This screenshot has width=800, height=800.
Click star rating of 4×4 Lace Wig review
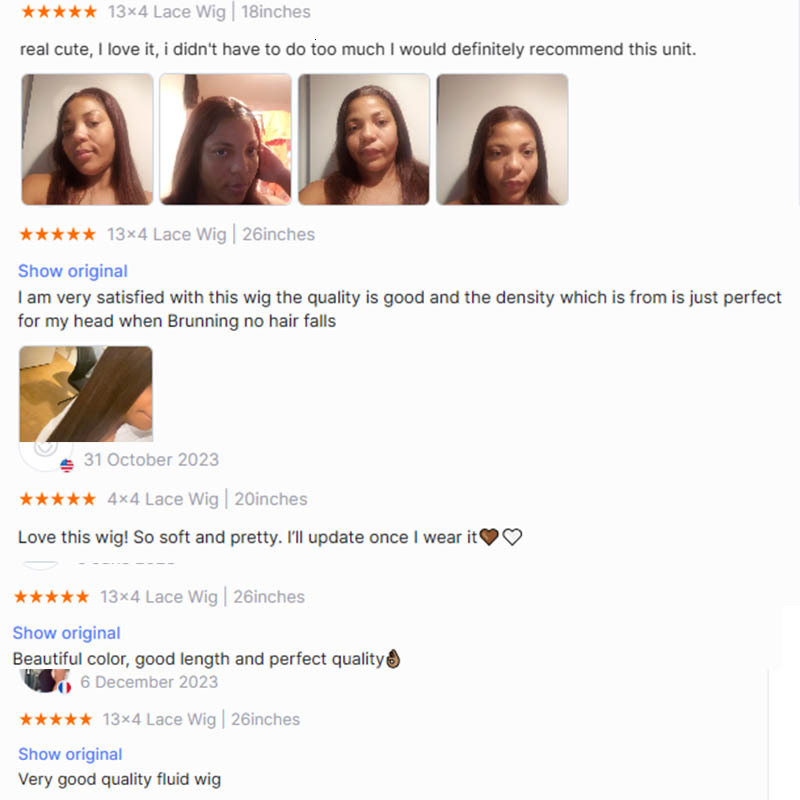57,498
